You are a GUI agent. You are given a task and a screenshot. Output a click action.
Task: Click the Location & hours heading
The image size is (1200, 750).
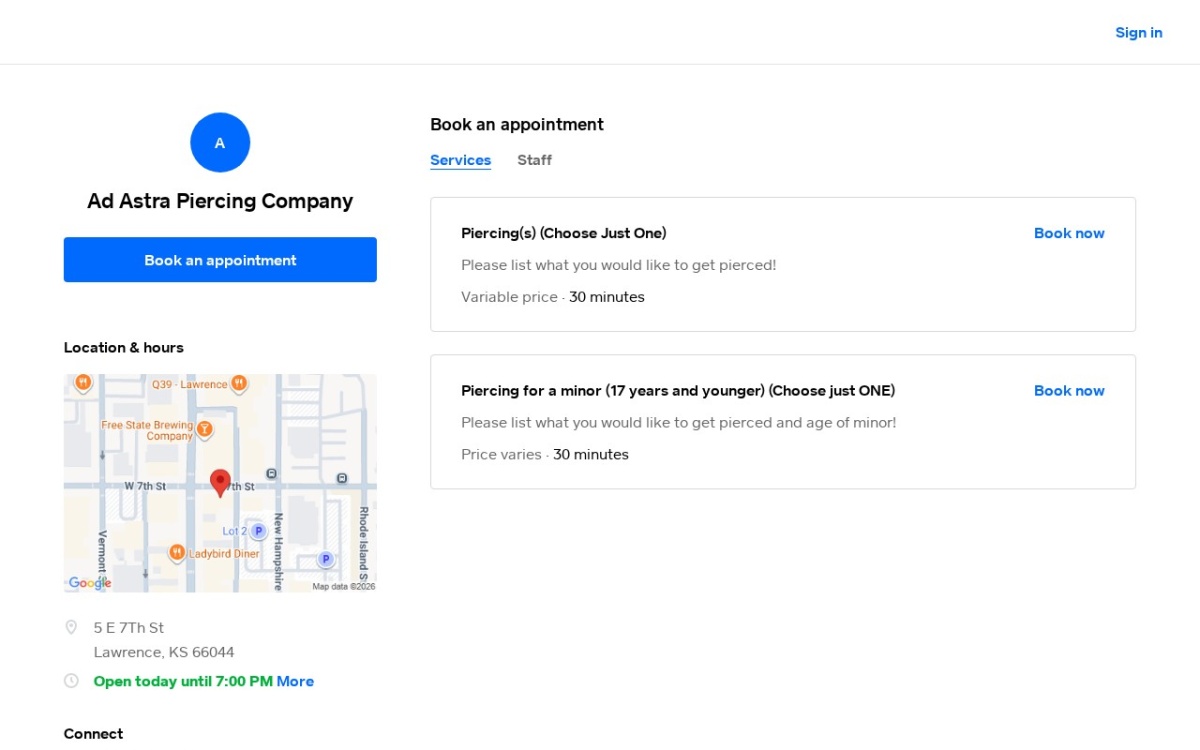[124, 348]
